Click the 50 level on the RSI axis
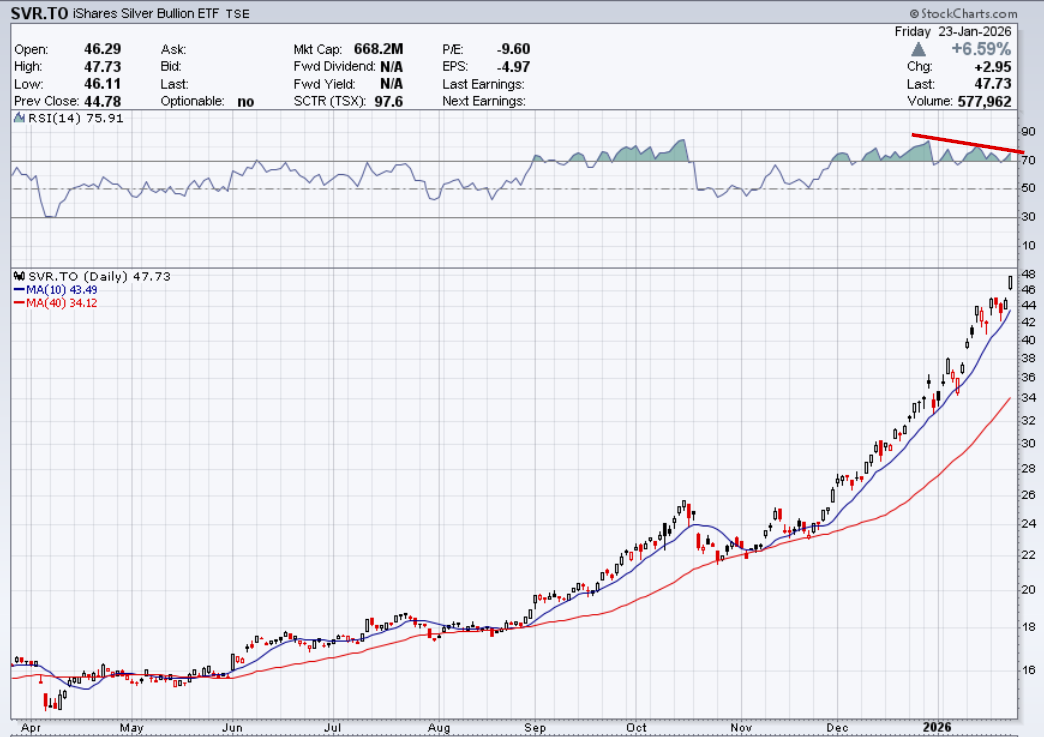Image resolution: width=1044 pixels, height=737 pixels. [1028, 188]
